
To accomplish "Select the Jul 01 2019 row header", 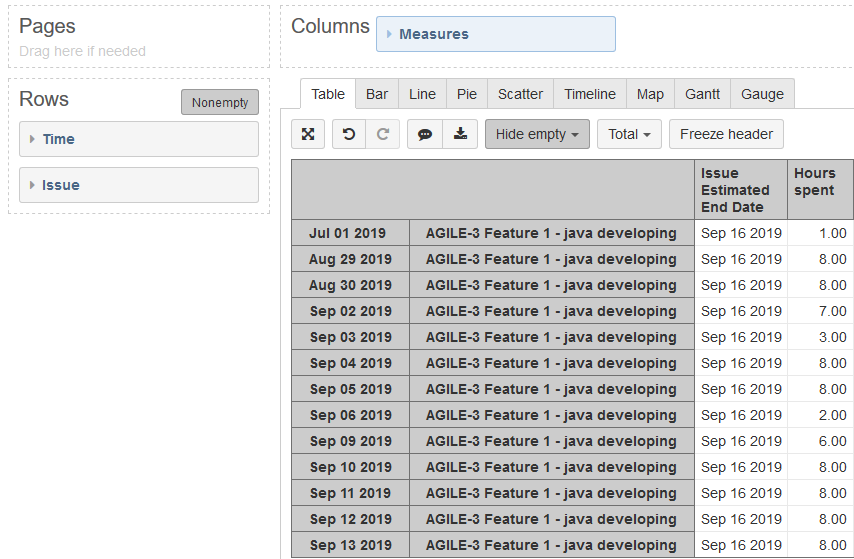I will [x=350, y=233].
